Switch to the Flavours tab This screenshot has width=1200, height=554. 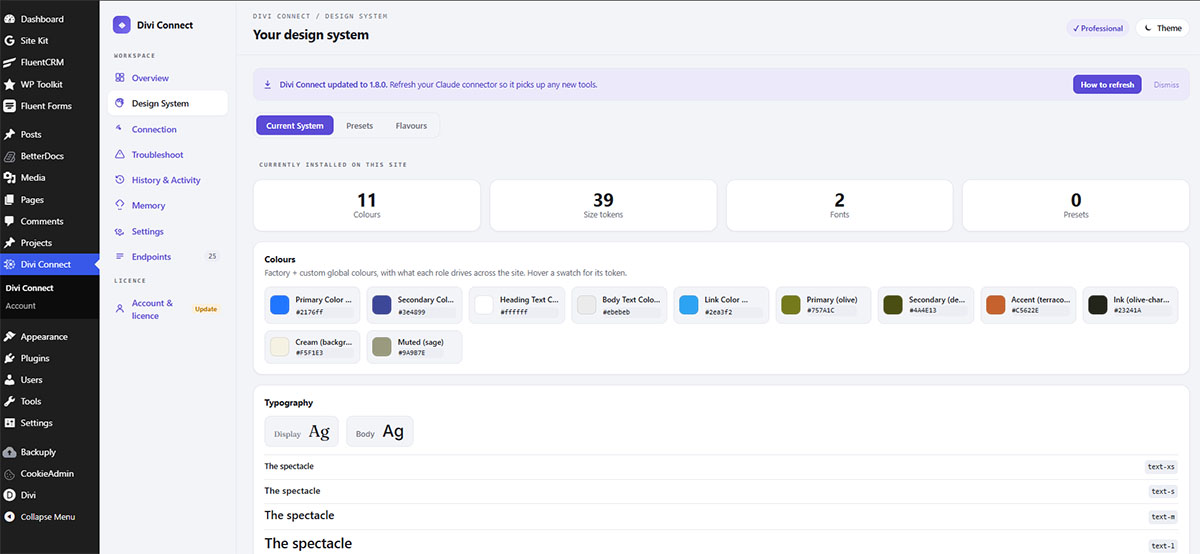411,126
